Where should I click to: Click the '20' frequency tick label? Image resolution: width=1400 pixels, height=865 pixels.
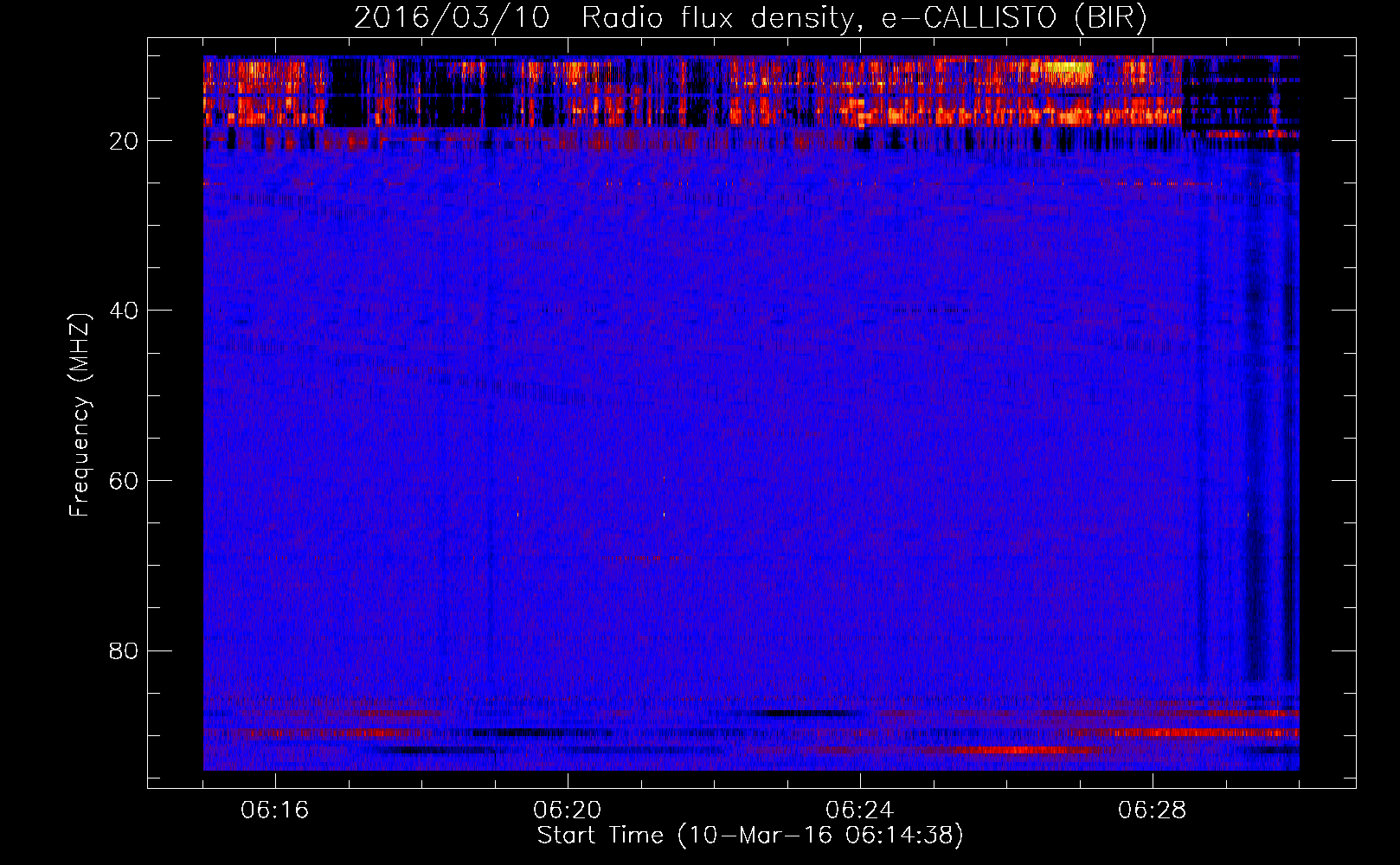point(125,141)
